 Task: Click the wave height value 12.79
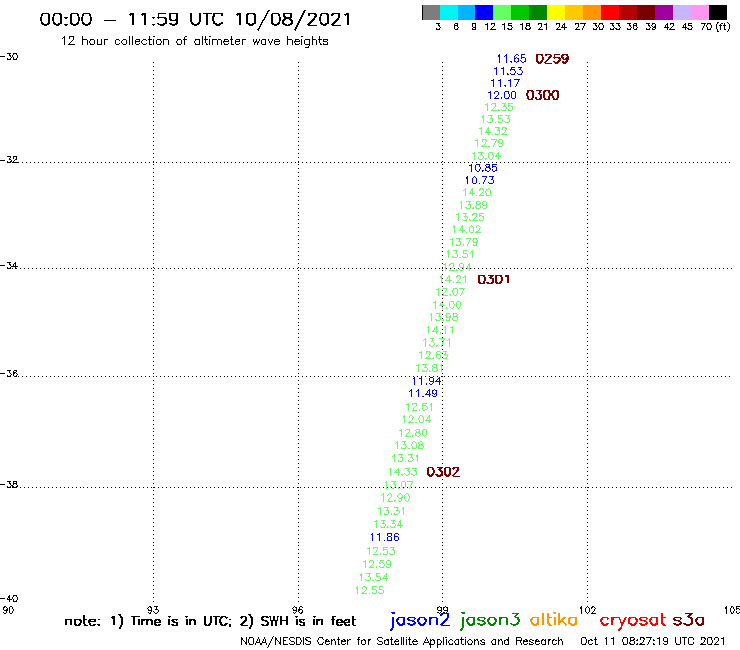[x=489, y=143]
